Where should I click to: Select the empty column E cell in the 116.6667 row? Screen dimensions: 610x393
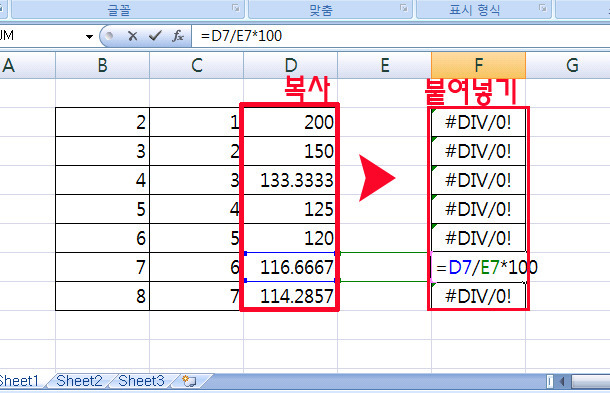(x=384, y=267)
